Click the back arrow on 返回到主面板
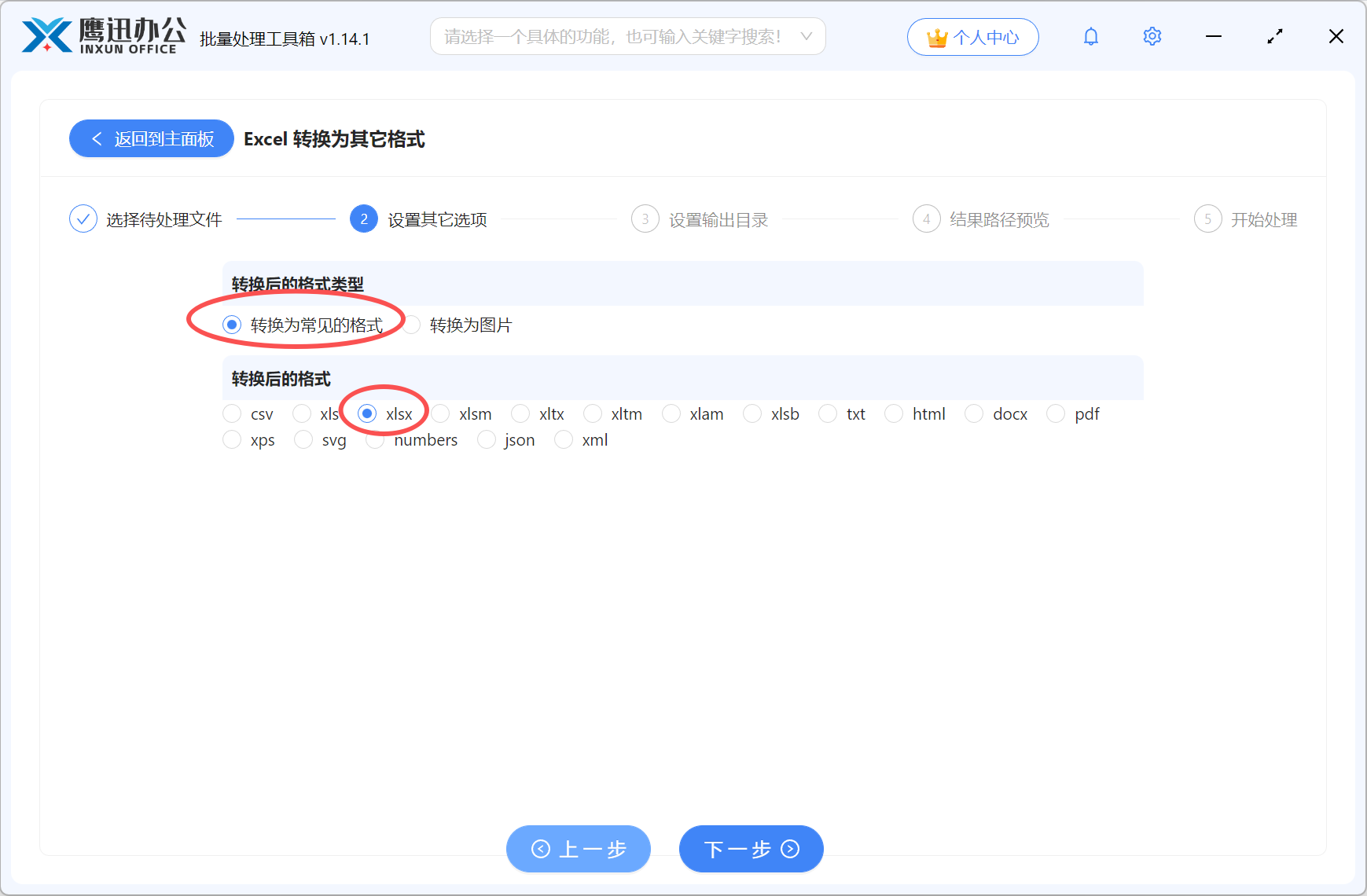Viewport: 1367px width, 896px height. point(97,138)
